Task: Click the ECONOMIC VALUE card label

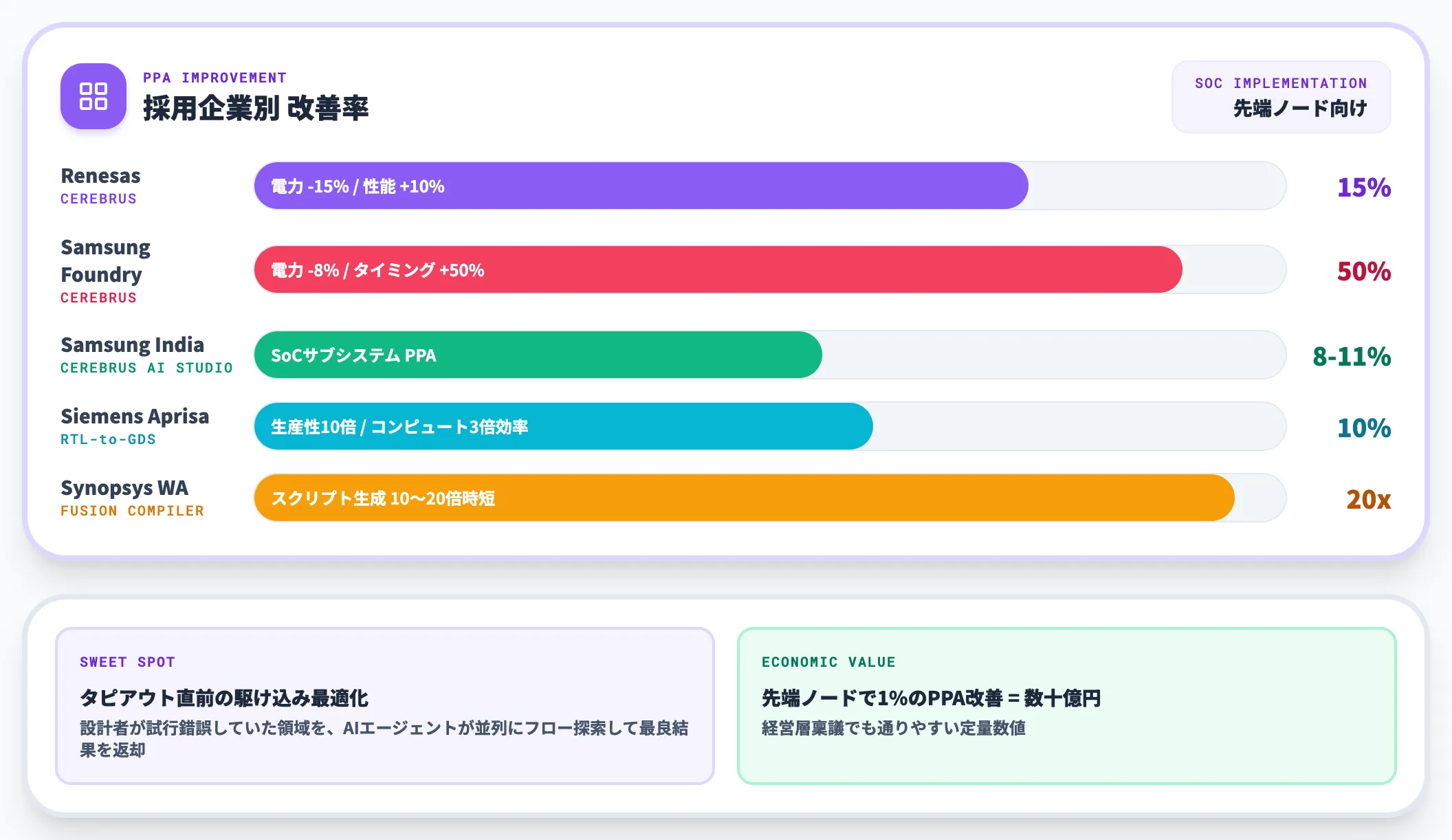Action: [828, 662]
